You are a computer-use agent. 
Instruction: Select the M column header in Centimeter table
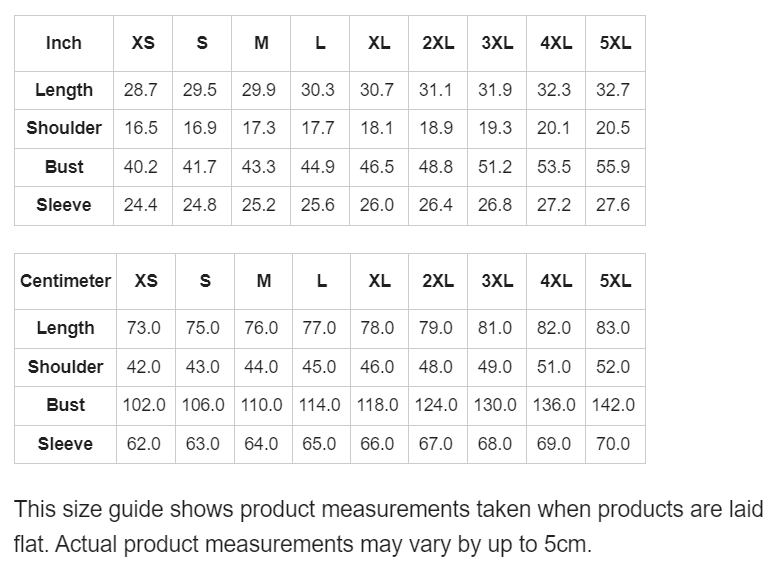pyautogui.click(x=263, y=281)
